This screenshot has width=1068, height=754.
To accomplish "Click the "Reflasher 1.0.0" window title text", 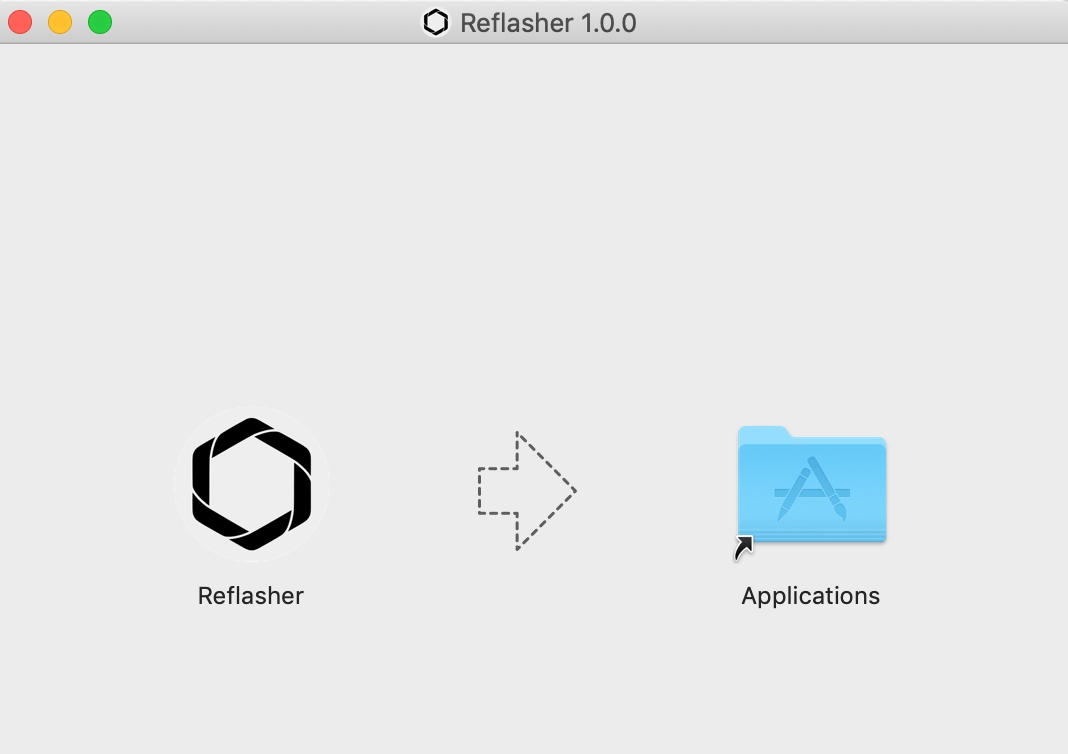I will point(548,23).
